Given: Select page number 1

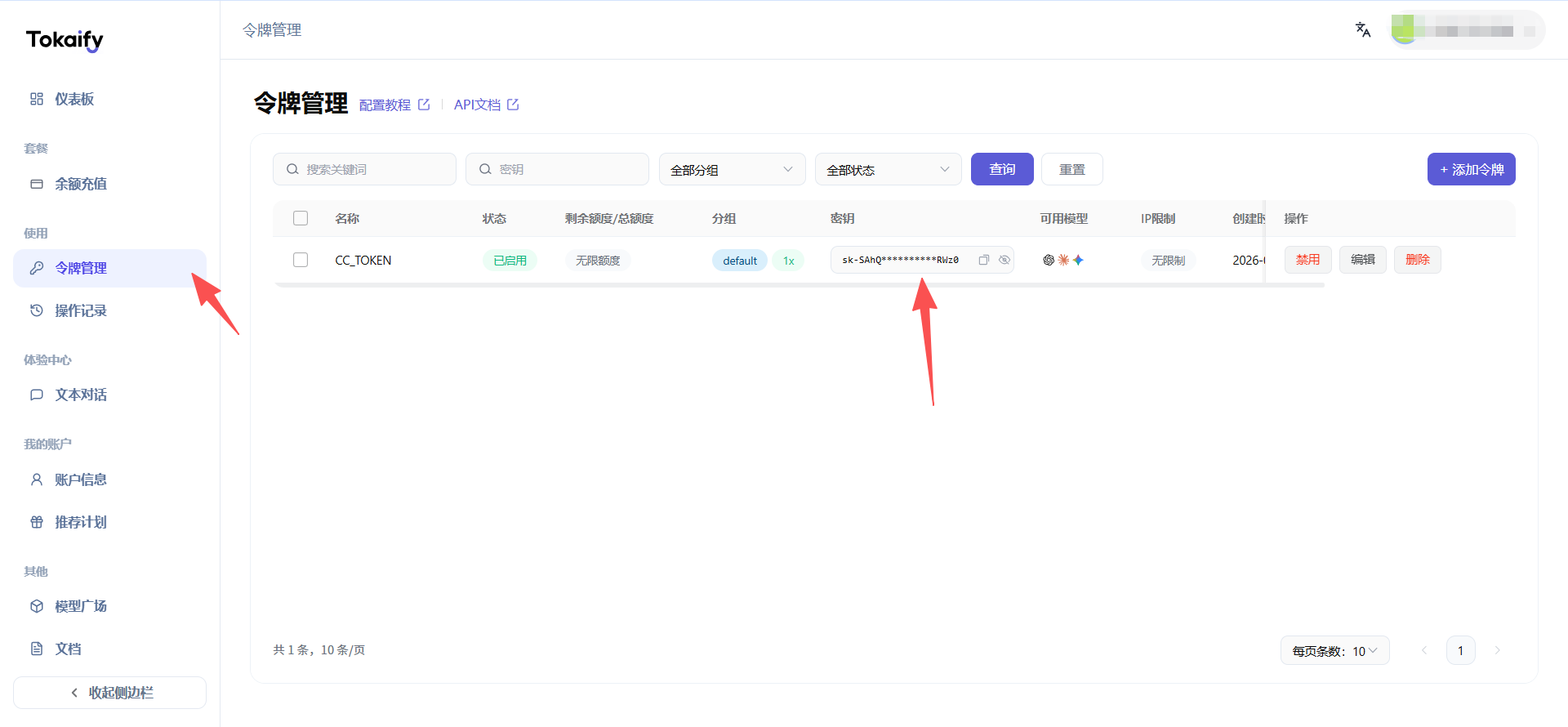Looking at the screenshot, I should click(x=1461, y=650).
